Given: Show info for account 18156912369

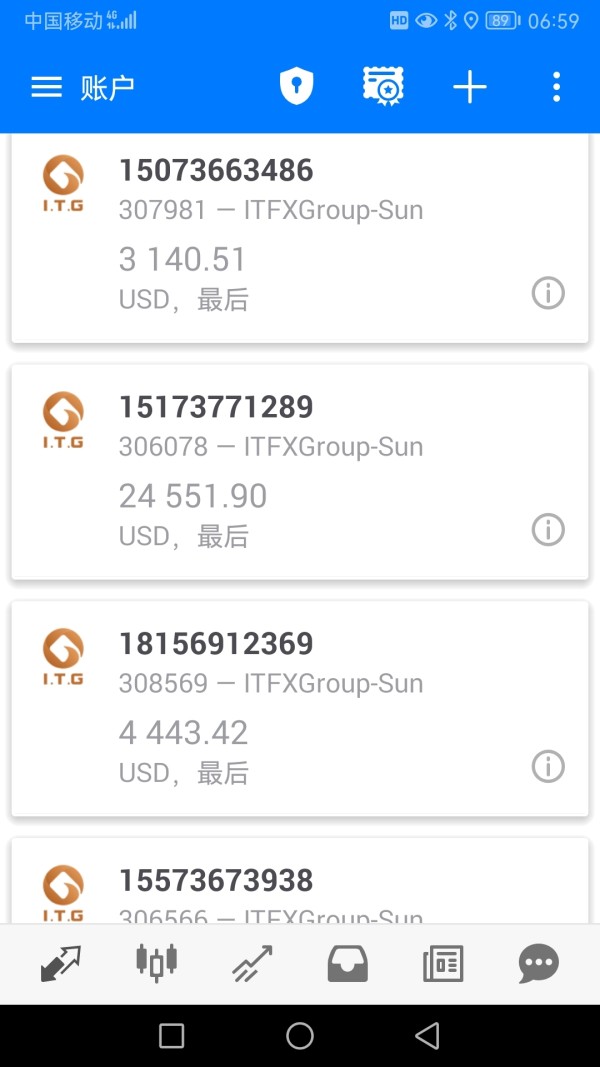Looking at the screenshot, I should (x=547, y=767).
